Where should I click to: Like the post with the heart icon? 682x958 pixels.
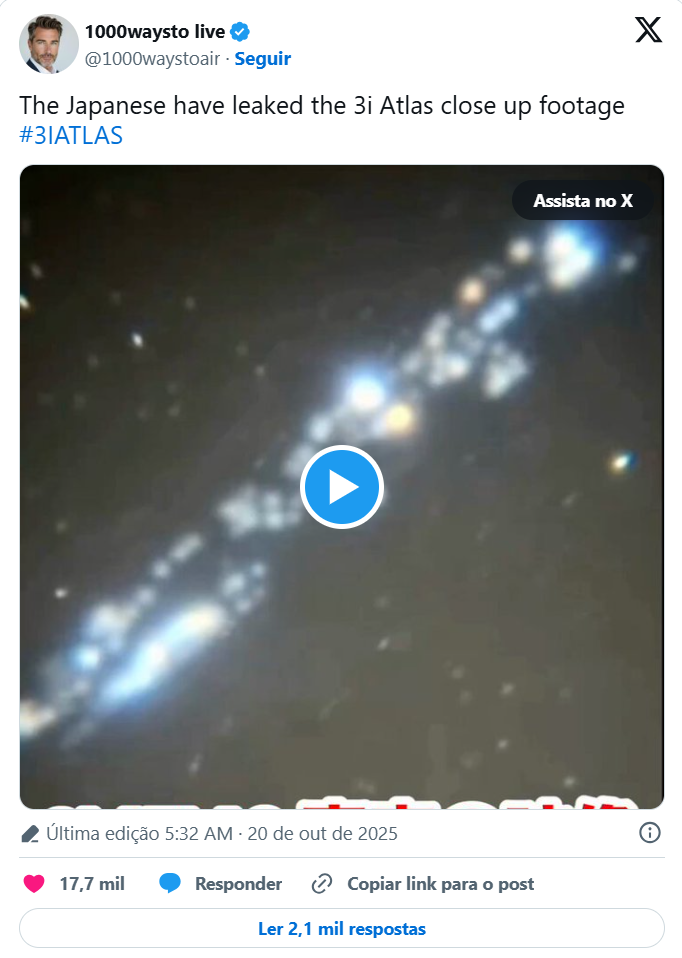[x=34, y=883]
